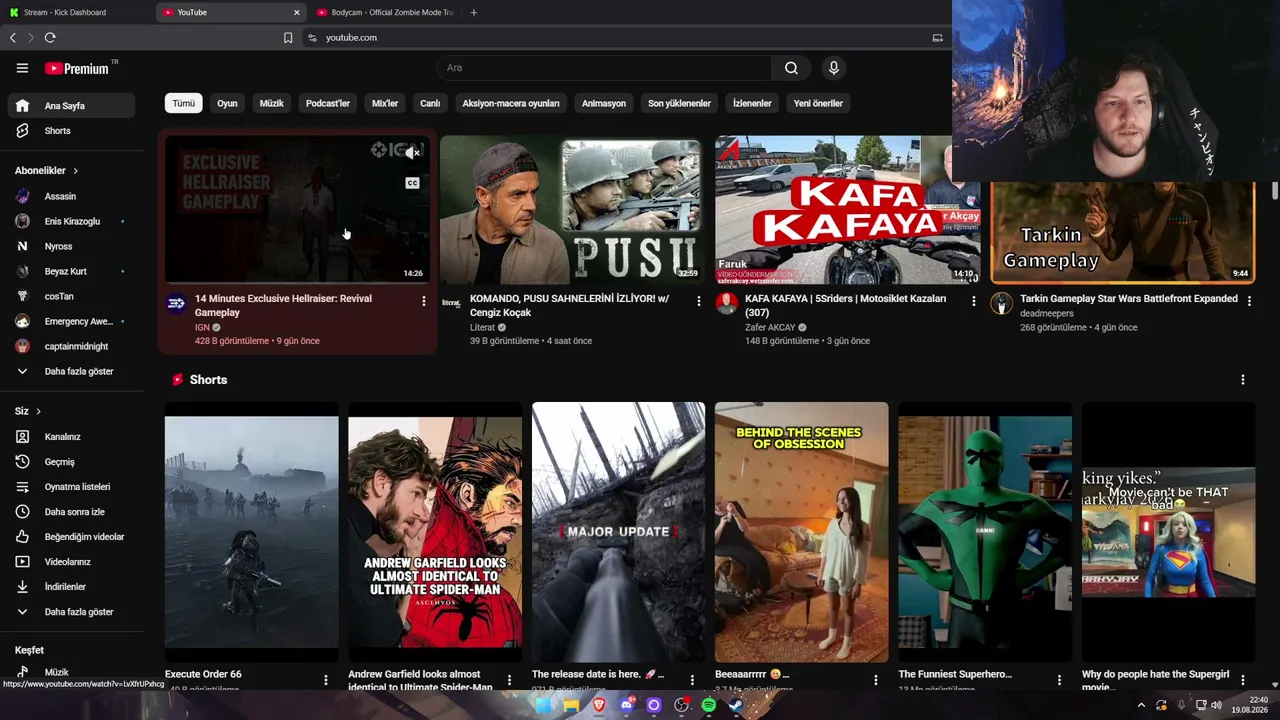The image size is (1280, 720).
Task: Select the Müzik filter chip
Action: [272, 103]
